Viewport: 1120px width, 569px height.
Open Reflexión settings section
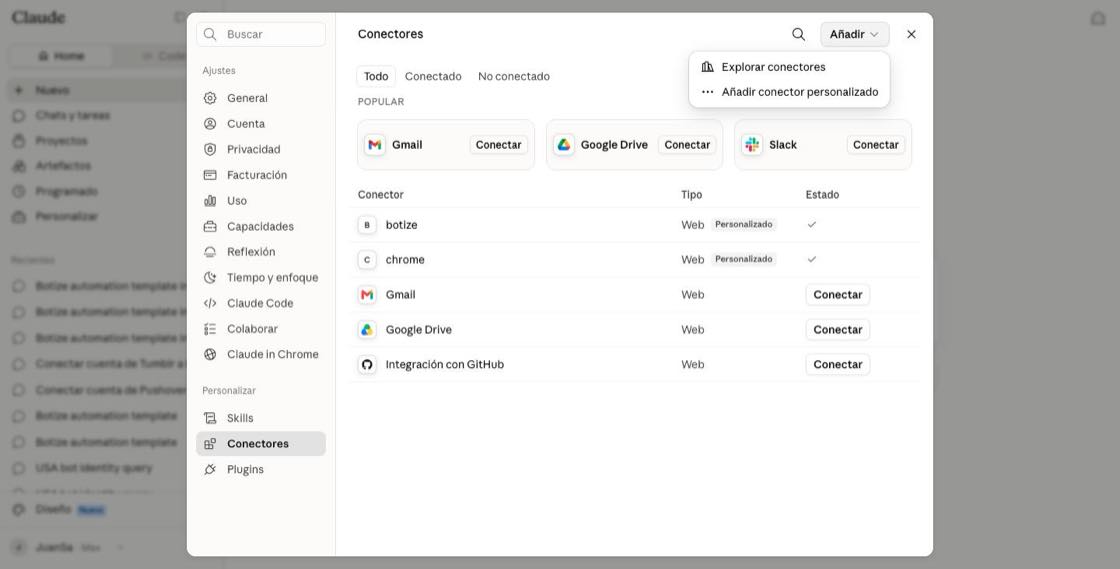261,252
